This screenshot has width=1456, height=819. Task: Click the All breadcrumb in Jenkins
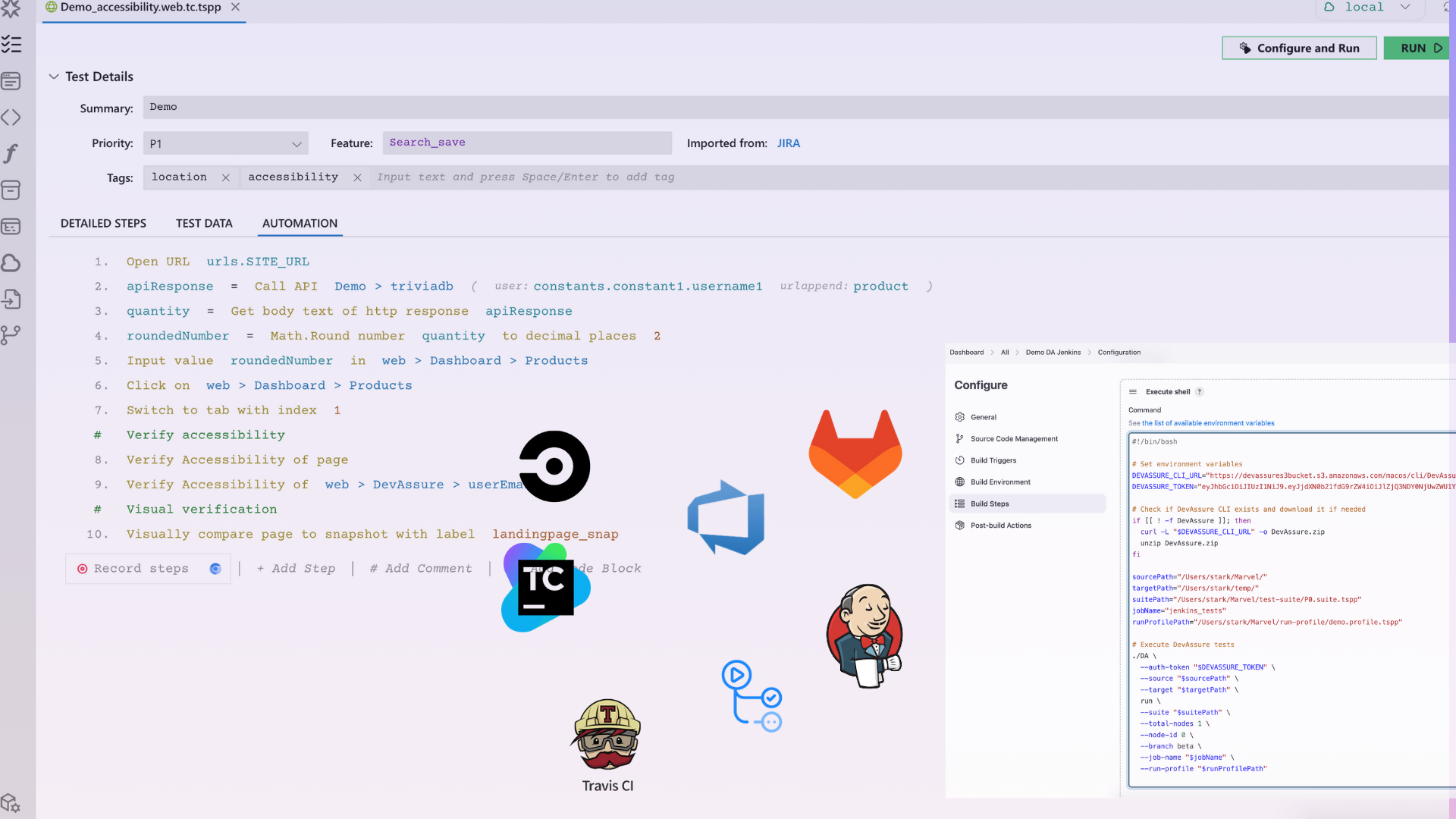(x=1005, y=353)
